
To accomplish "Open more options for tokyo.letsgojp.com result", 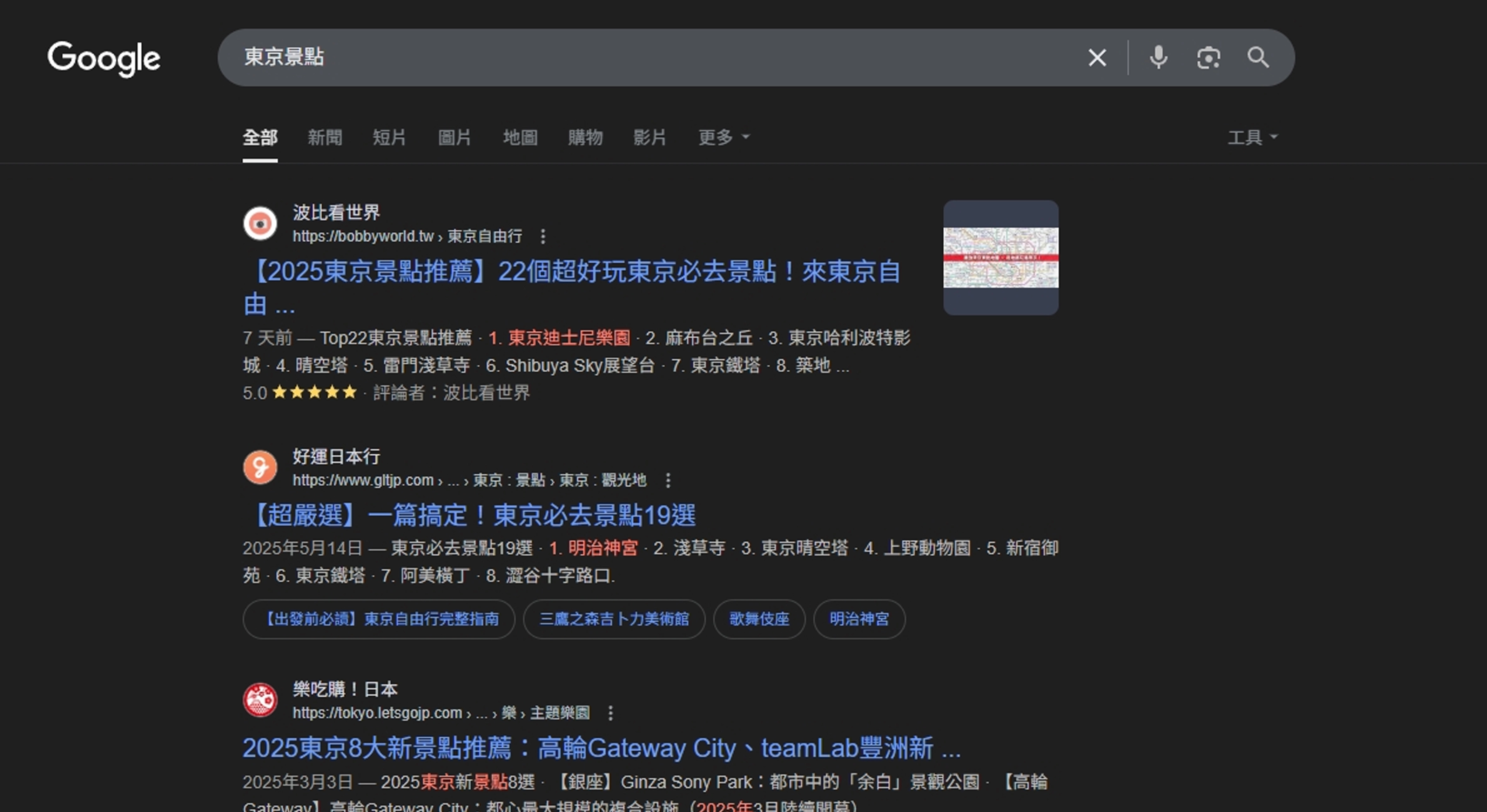I will click(x=610, y=713).
